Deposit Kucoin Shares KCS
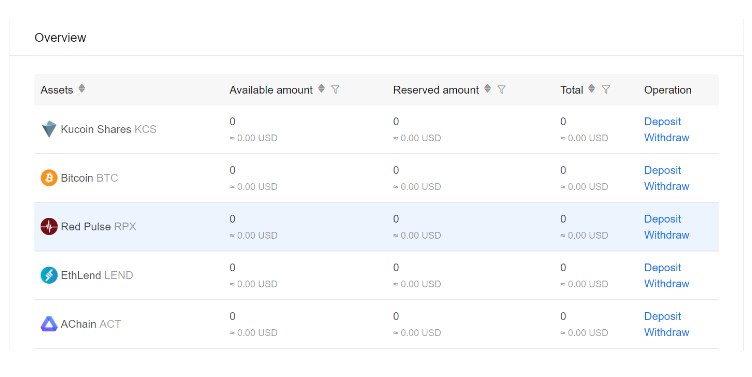Screen dimensions: 752x377 662,121
